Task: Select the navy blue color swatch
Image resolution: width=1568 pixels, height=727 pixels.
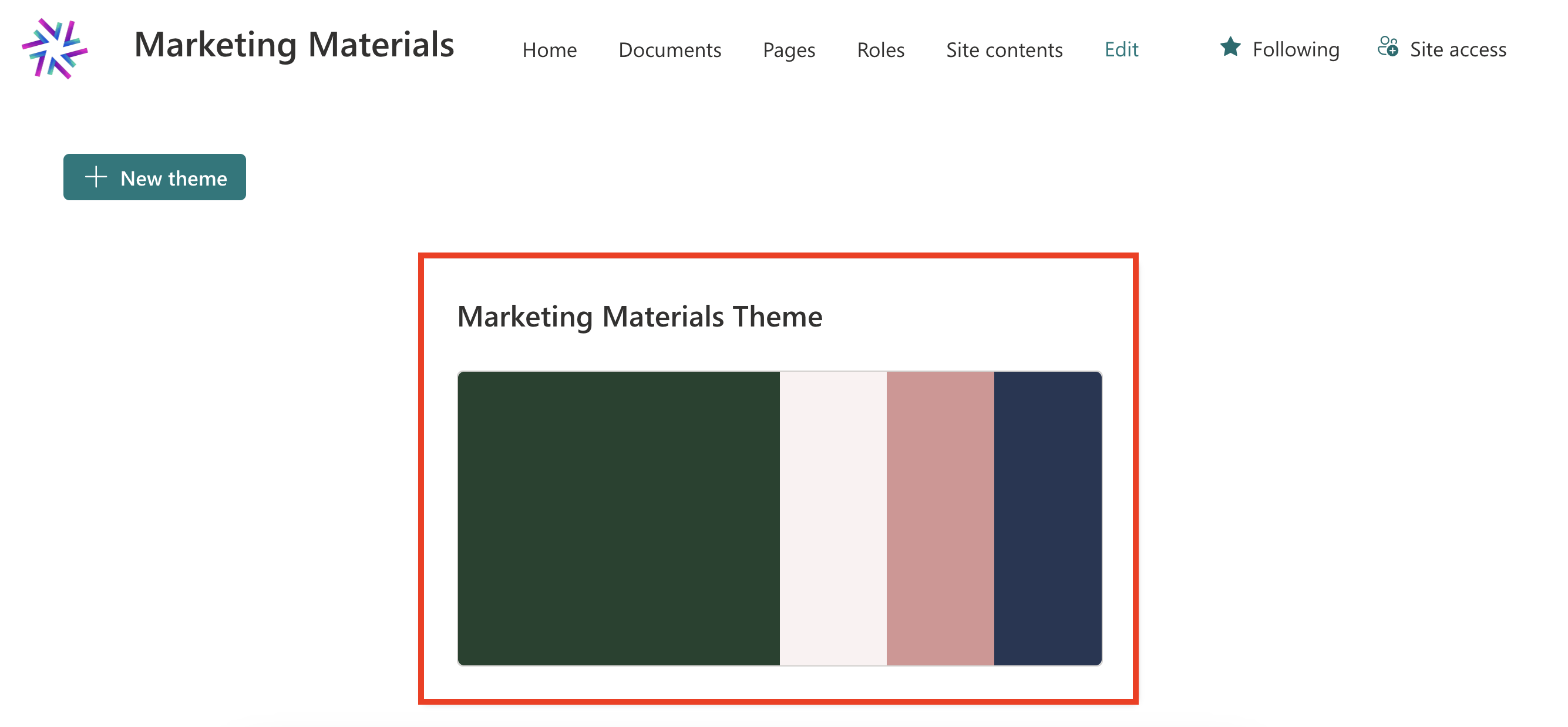Action: click(1047, 518)
